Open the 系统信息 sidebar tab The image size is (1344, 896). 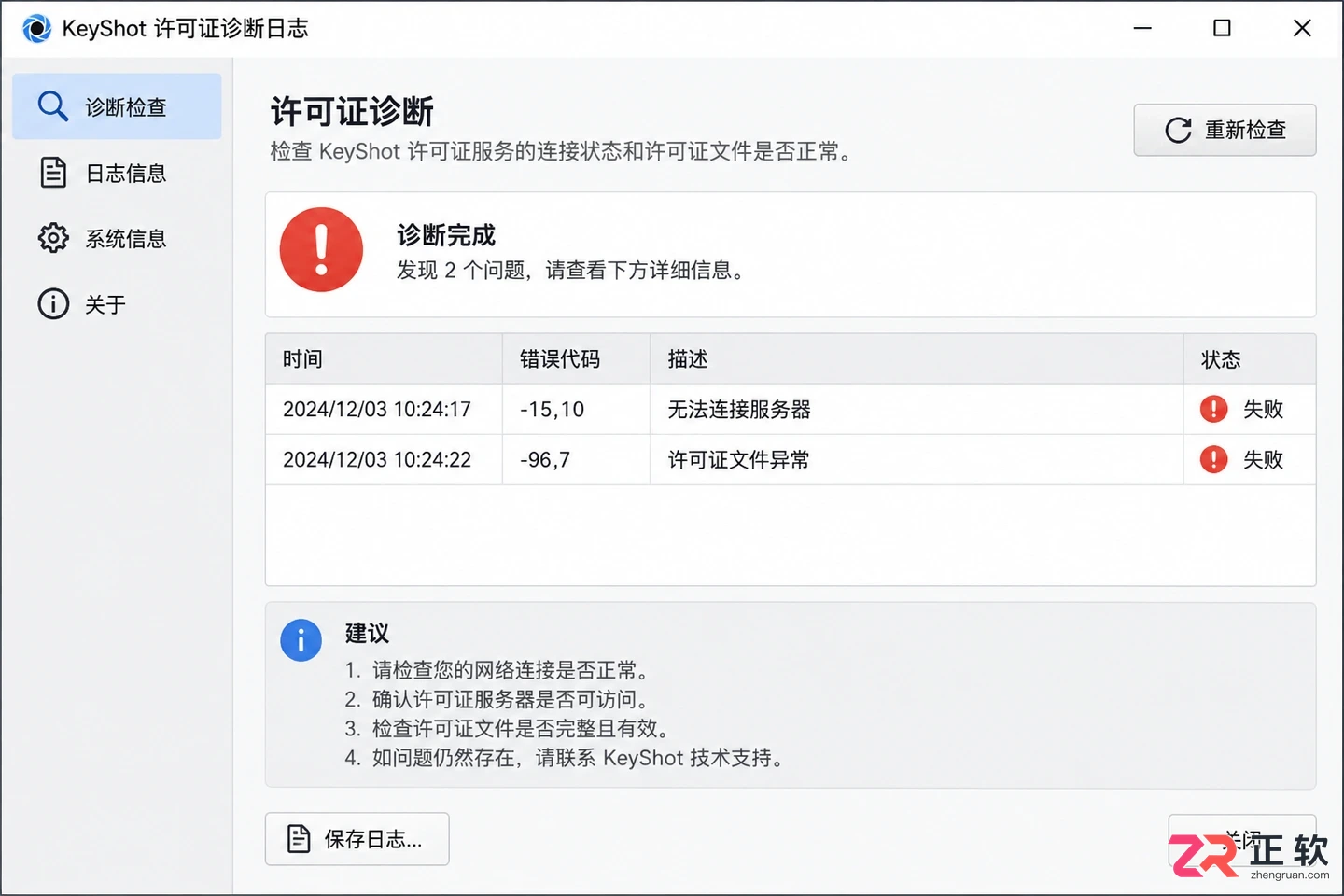tap(117, 238)
